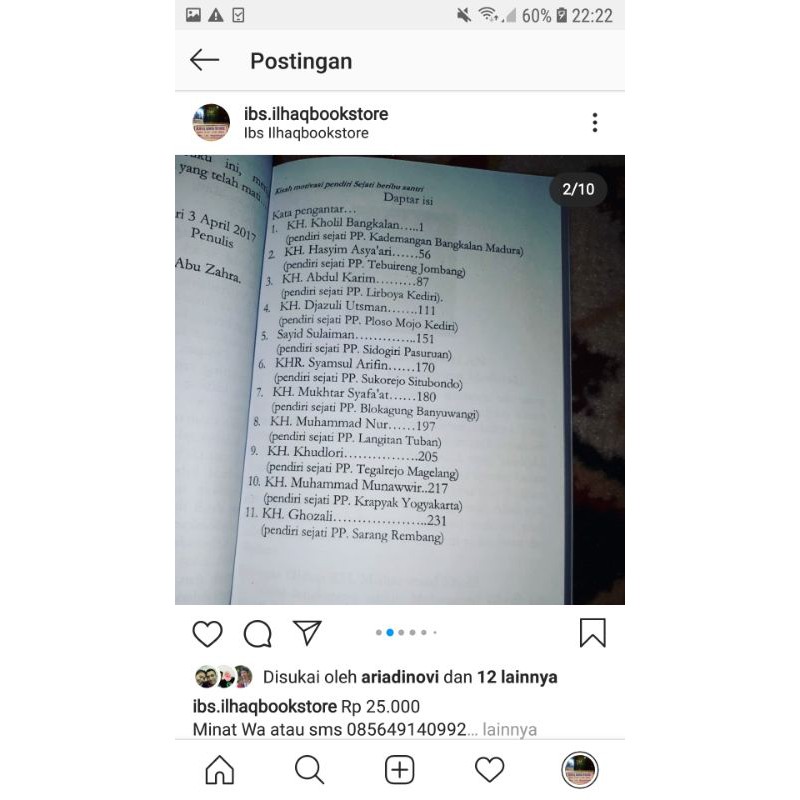Like the post with the heart icon
Viewport: 800px width, 800px height.
(207, 634)
